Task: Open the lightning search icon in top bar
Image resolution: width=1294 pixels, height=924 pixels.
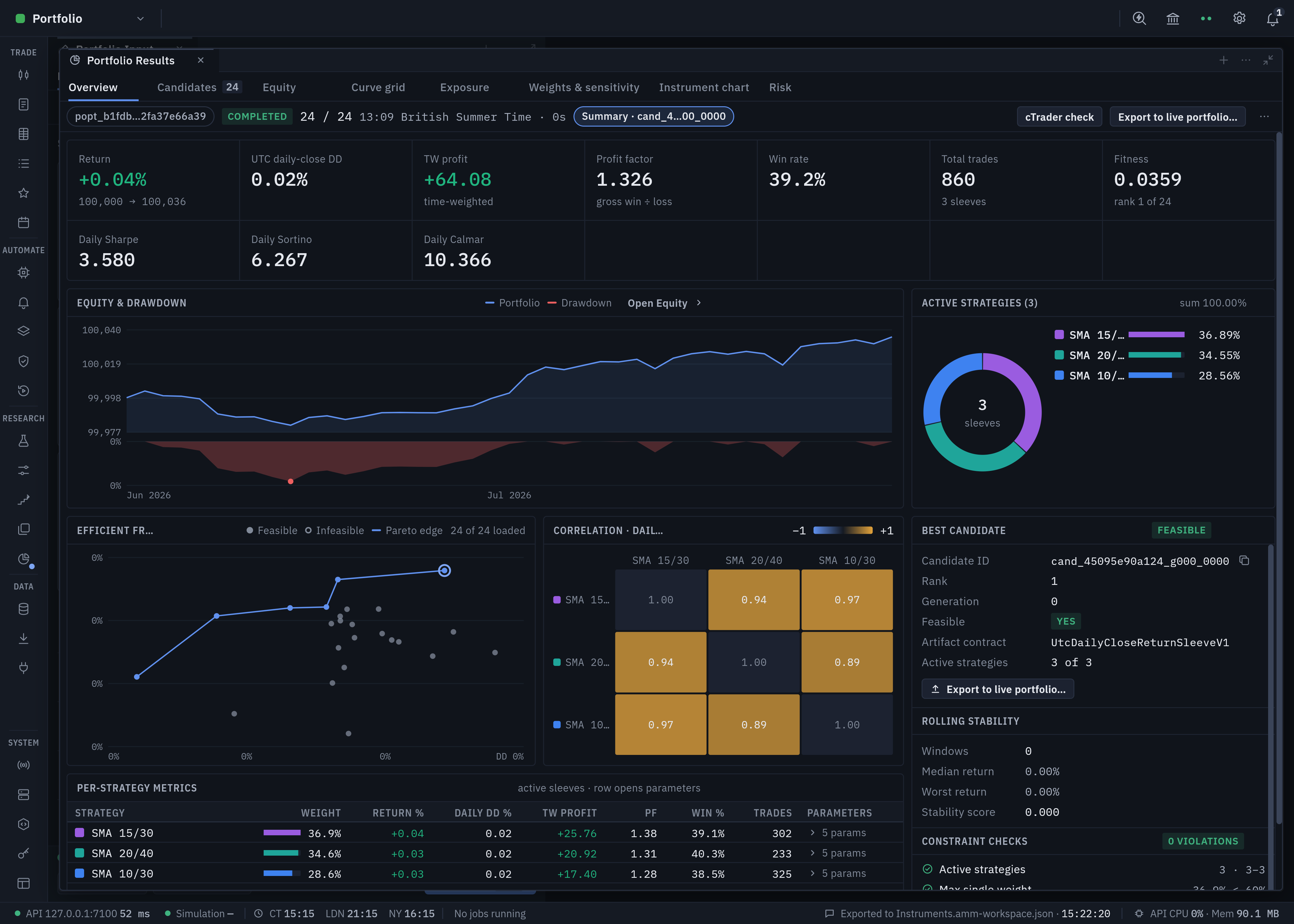Action: click(x=1139, y=18)
